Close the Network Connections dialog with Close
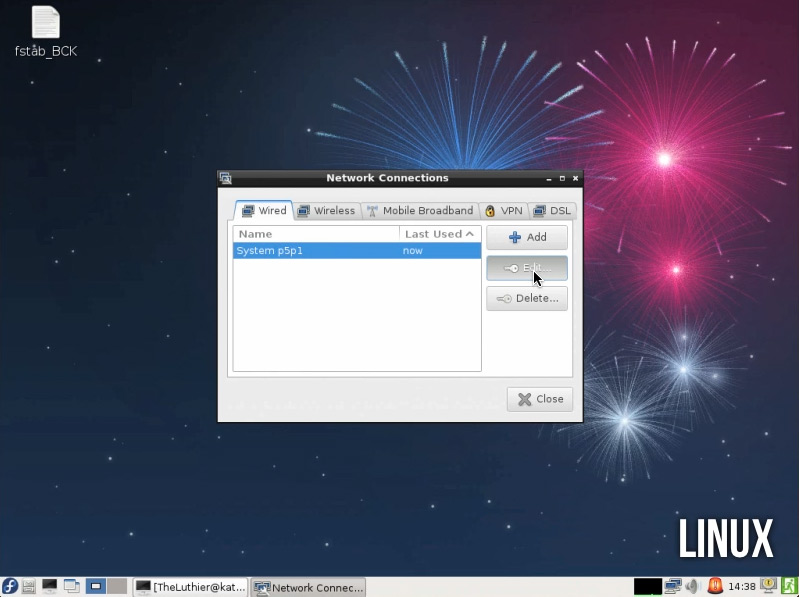Image resolution: width=799 pixels, height=597 pixels. [x=540, y=399]
